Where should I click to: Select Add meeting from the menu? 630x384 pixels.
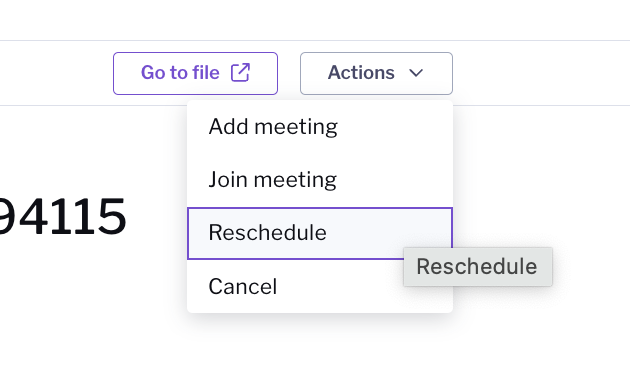click(x=320, y=127)
